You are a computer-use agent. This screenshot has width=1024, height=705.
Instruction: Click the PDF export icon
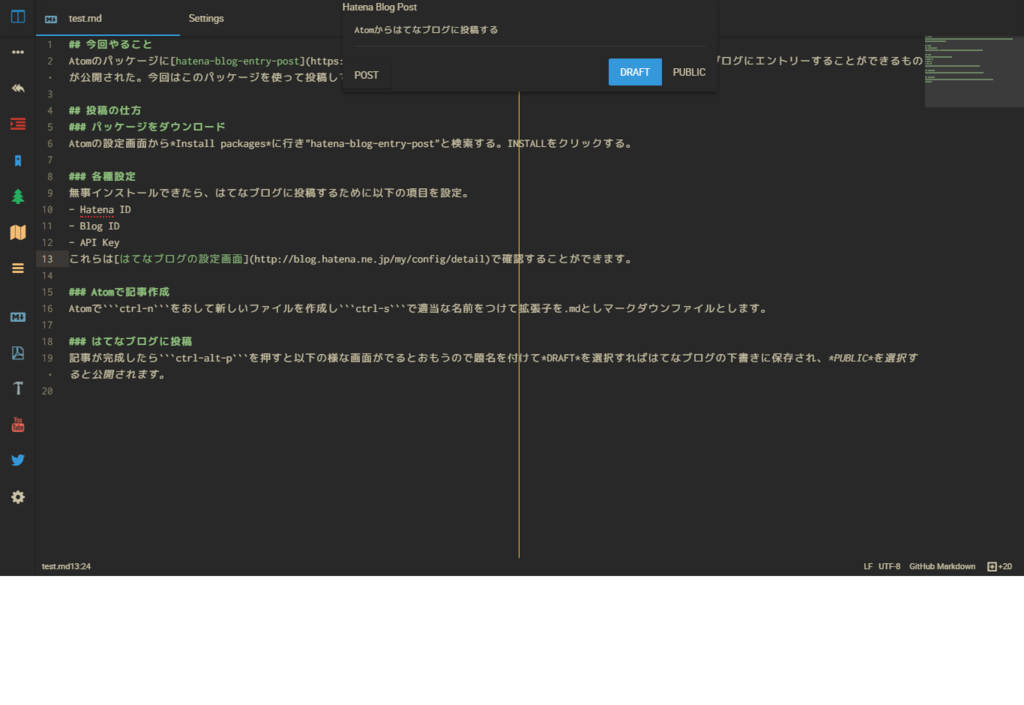[18, 352]
